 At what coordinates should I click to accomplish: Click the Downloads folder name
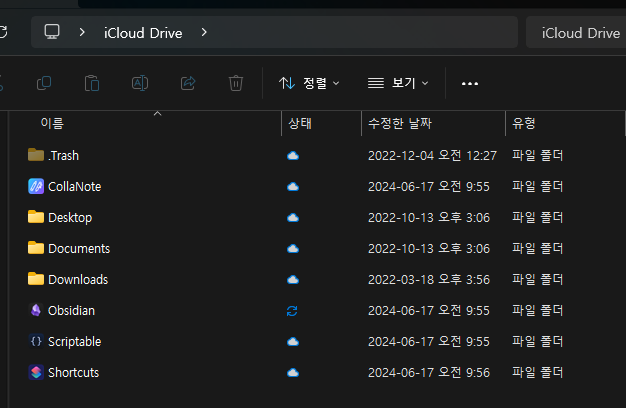click(x=78, y=280)
